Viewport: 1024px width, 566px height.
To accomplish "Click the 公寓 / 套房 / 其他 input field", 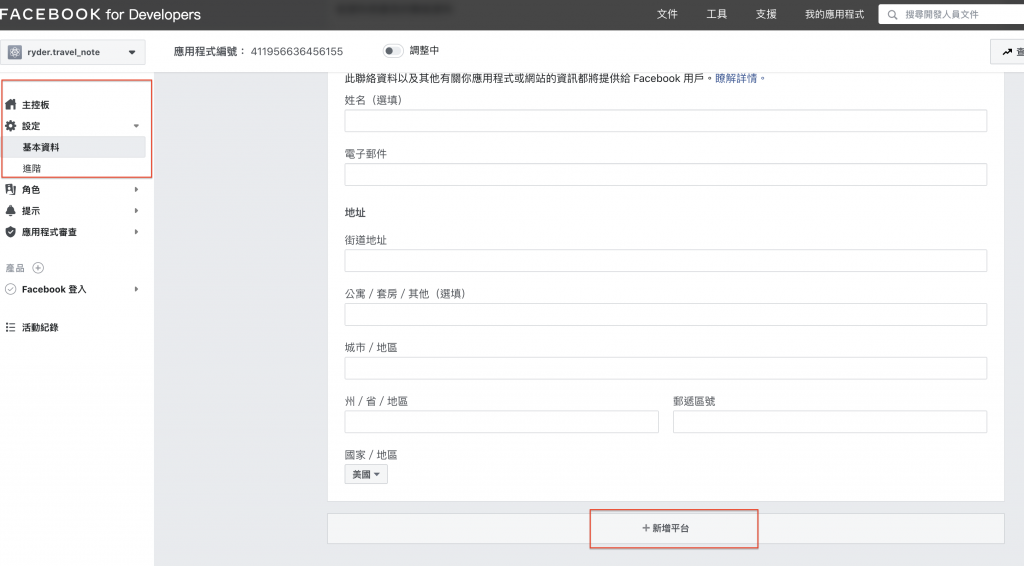I will pyautogui.click(x=665, y=314).
